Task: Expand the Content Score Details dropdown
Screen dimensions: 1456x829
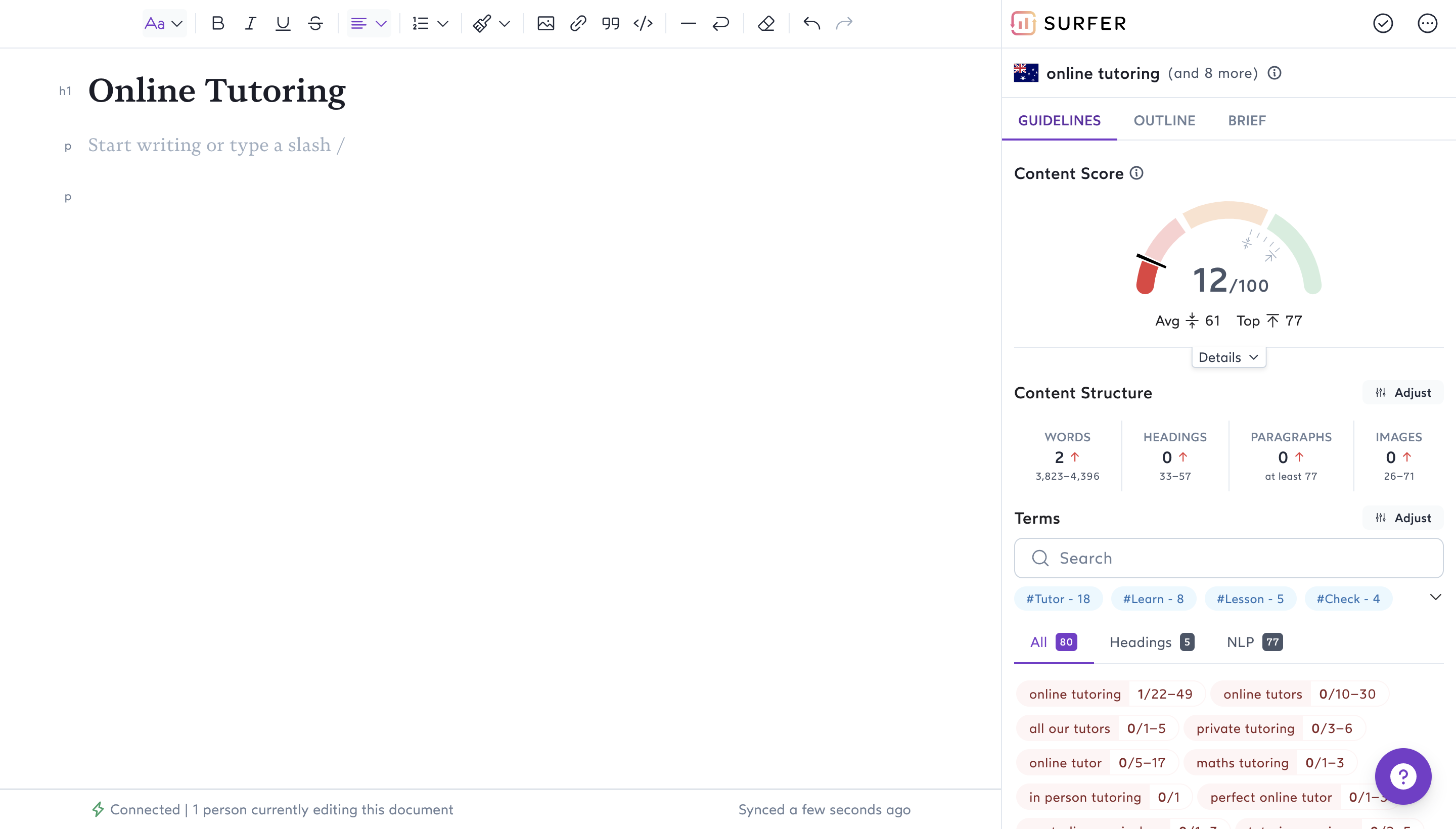Action: pos(1228,357)
